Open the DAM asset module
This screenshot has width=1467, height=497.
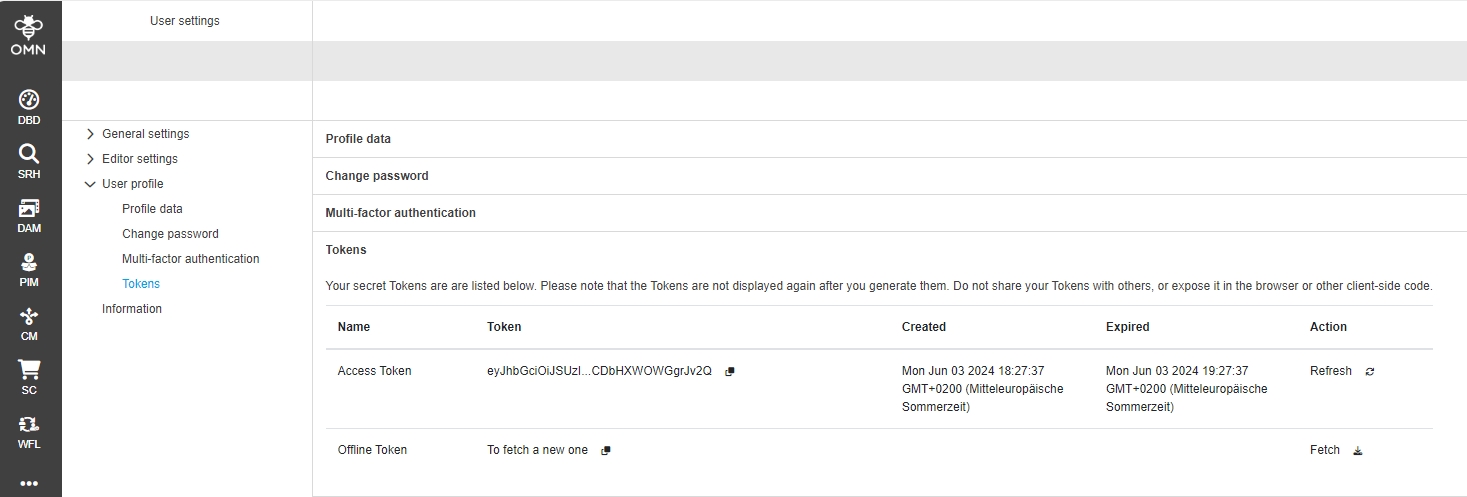click(29, 215)
